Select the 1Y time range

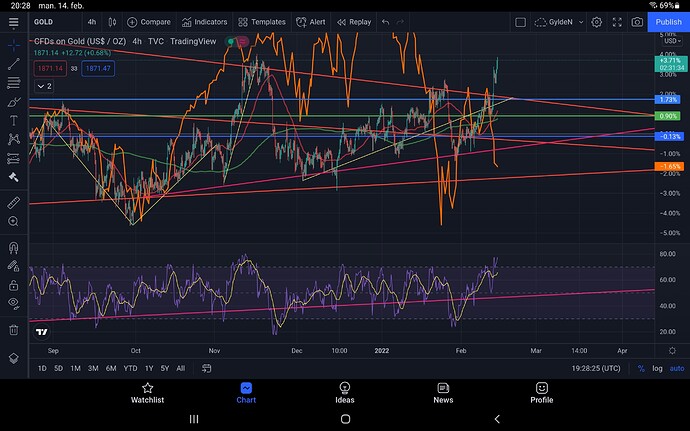pos(149,368)
